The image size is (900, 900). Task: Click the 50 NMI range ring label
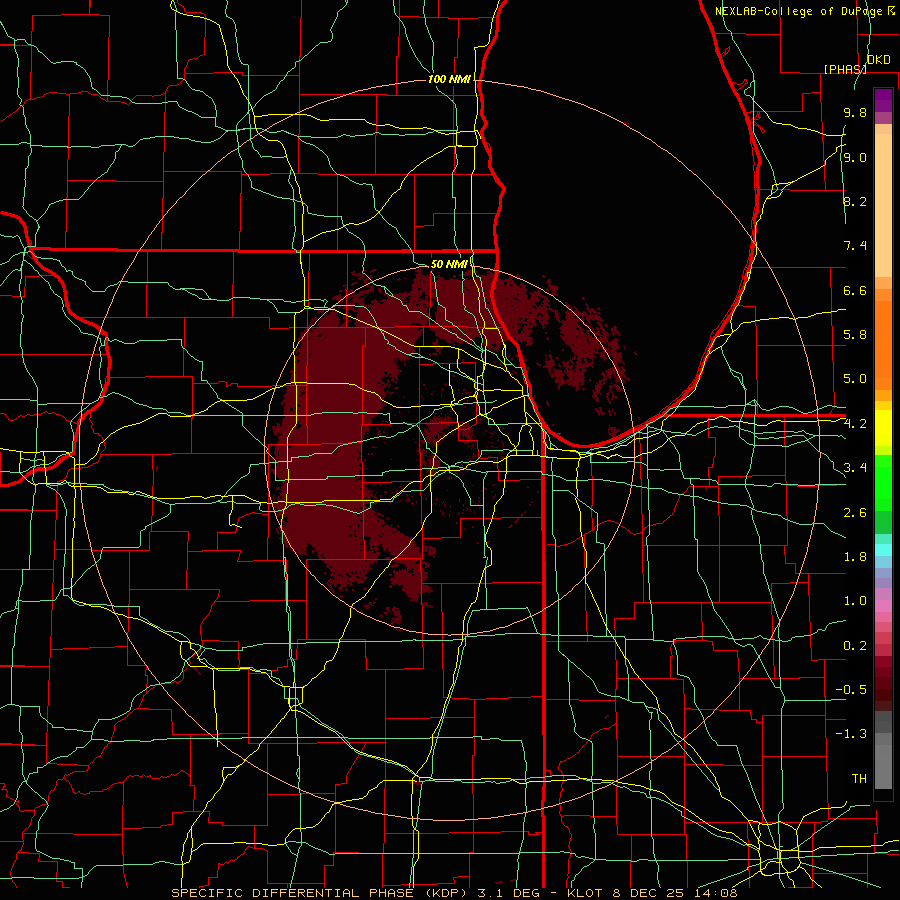coord(449,264)
